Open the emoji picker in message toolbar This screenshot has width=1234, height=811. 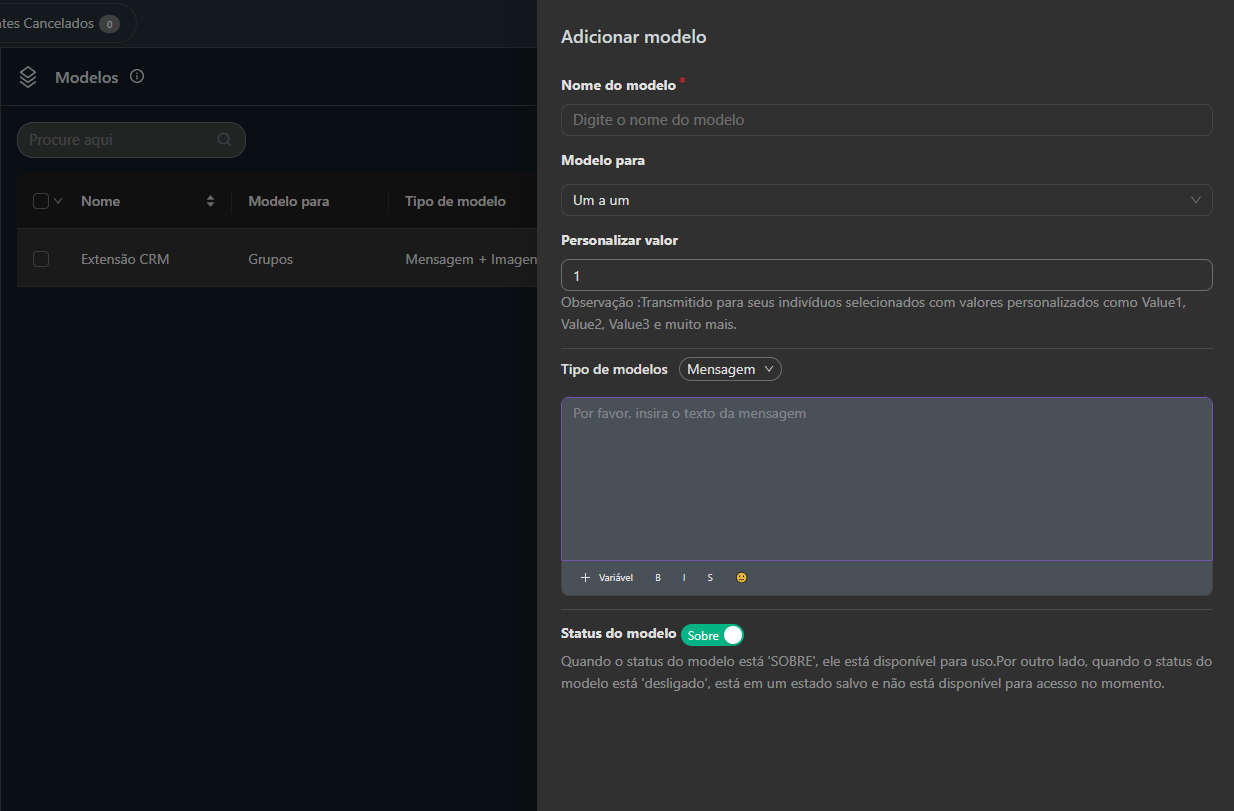click(741, 578)
